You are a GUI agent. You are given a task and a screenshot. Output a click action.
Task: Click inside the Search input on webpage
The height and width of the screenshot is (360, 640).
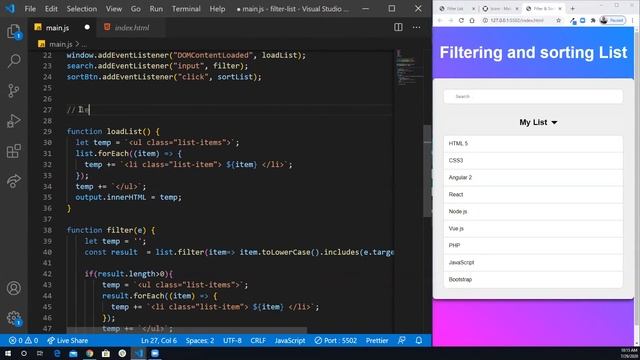coord(533,97)
